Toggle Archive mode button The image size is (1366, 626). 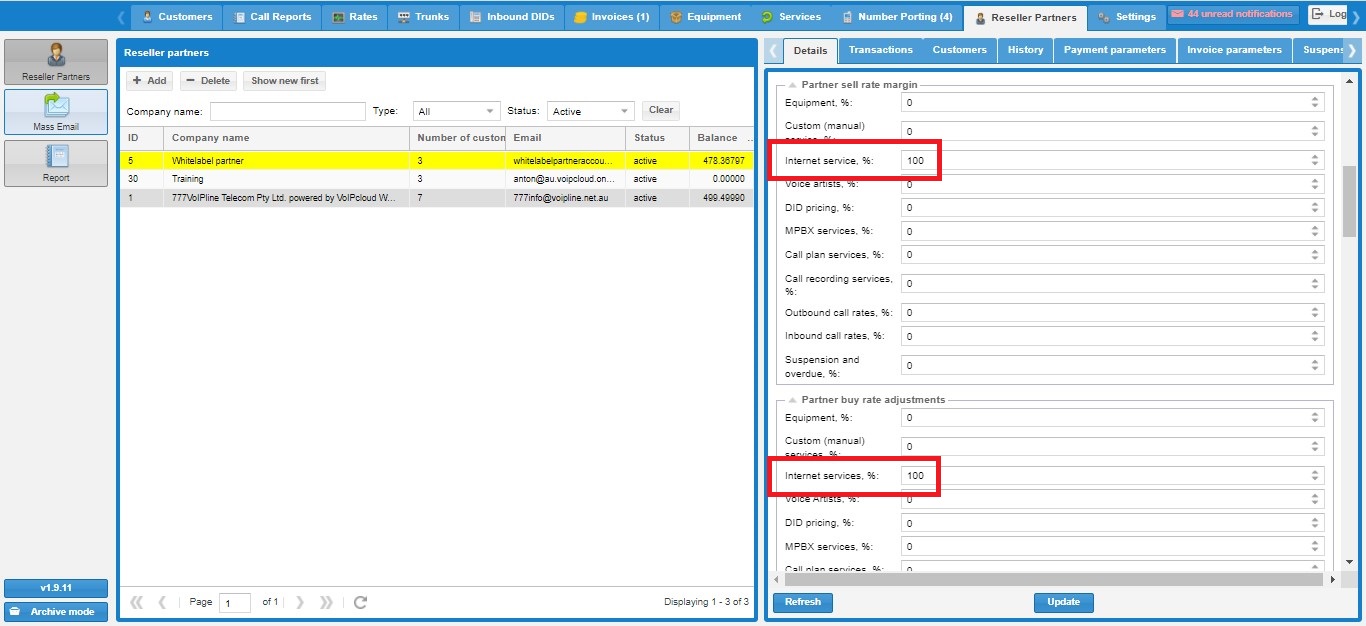56,612
